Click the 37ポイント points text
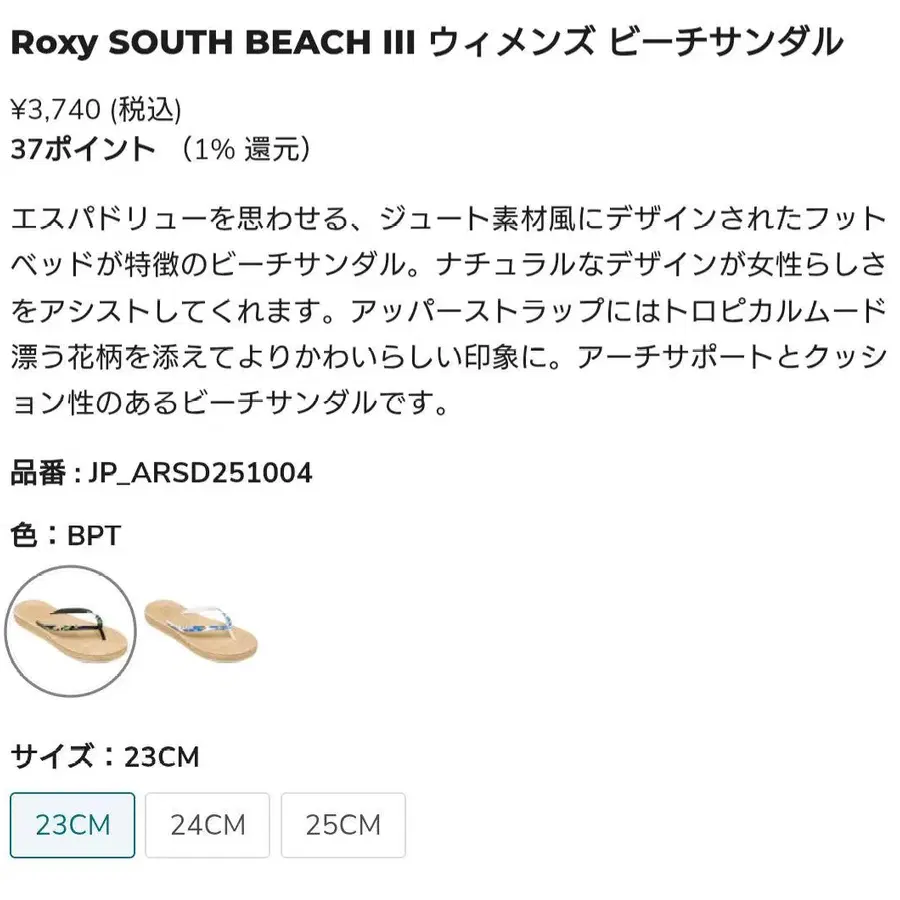This screenshot has width=900, height=900. tap(83, 149)
